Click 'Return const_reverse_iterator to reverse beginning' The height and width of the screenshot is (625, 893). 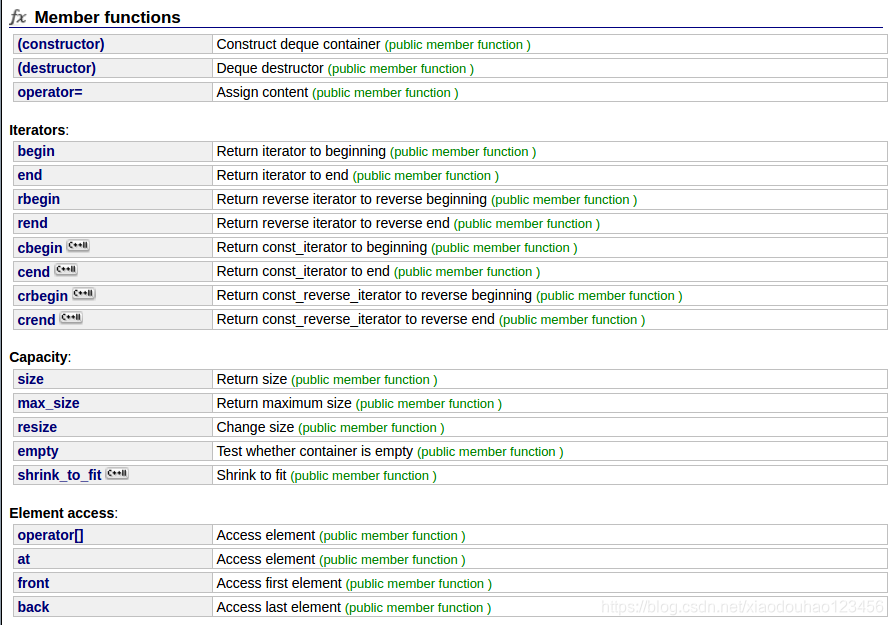pos(374,295)
